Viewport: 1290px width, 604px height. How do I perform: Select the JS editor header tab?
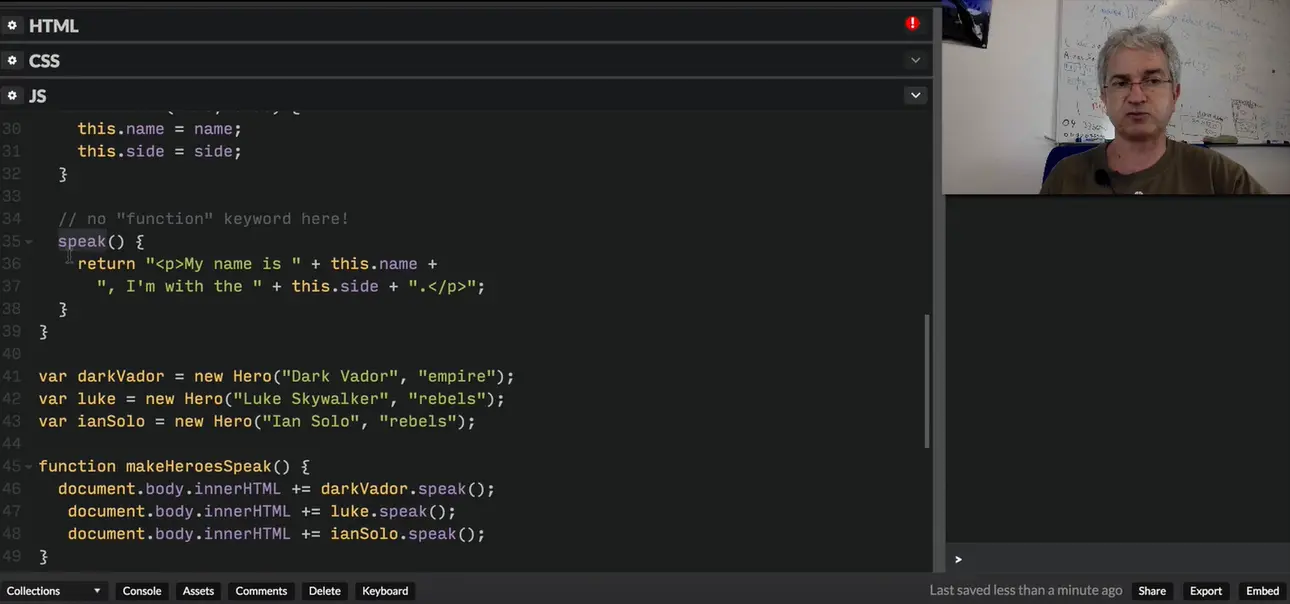37,96
